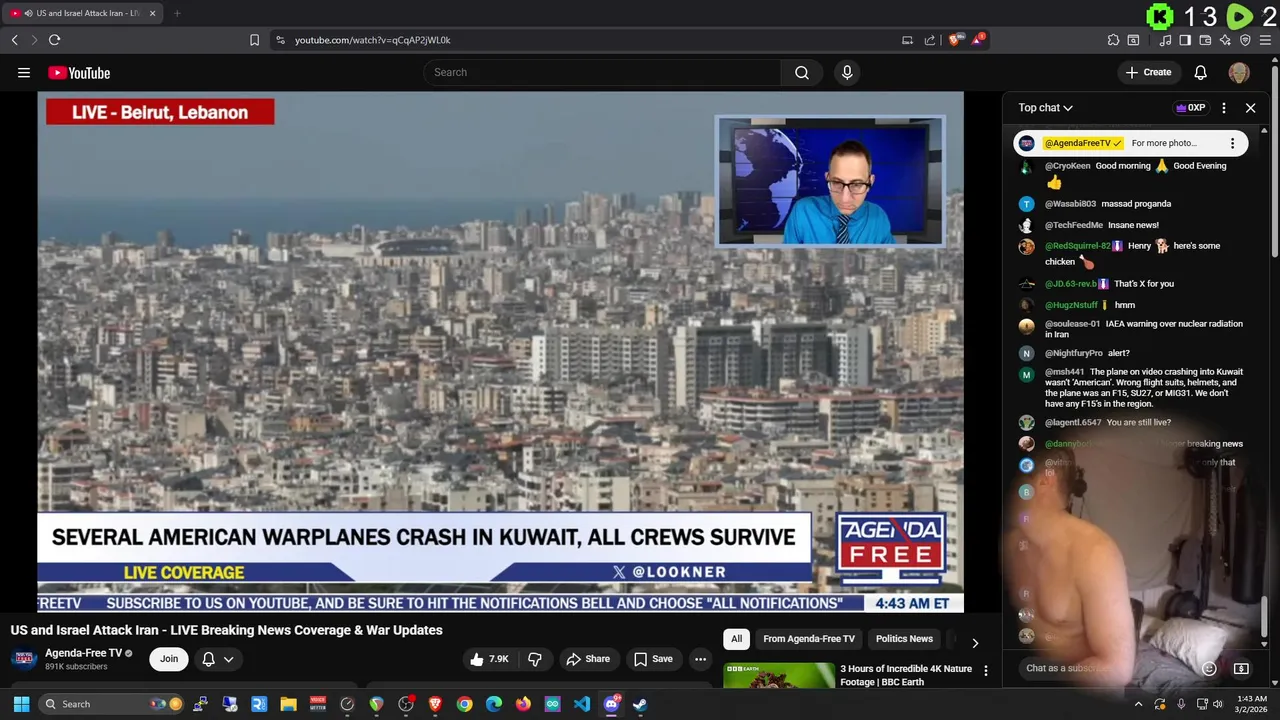Viewport: 1280px width, 720px height.
Task: Open the Agenda-Free TV channel name link
Action: [83, 653]
